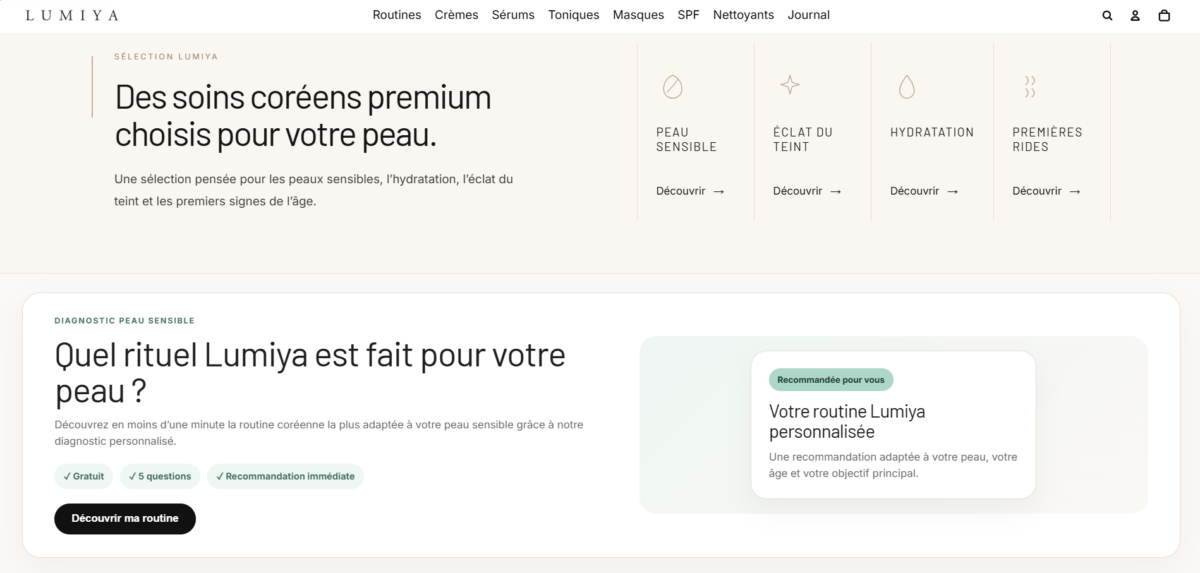Click the Hydratation water drop icon
1200x573 pixels.
pyautogui.click(x=906, y=87)
